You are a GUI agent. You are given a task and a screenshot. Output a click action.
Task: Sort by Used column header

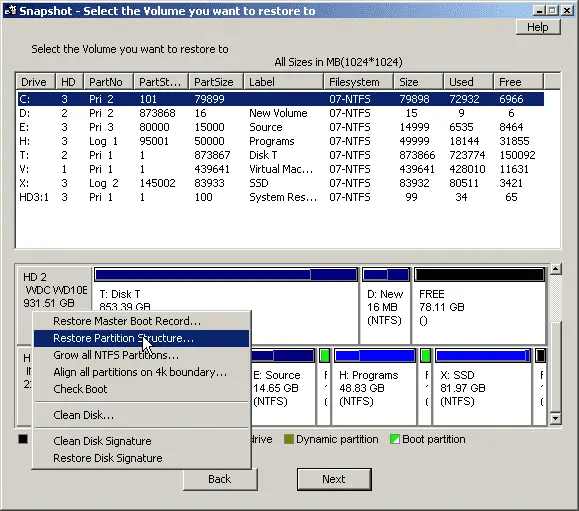tap(468, 82)
